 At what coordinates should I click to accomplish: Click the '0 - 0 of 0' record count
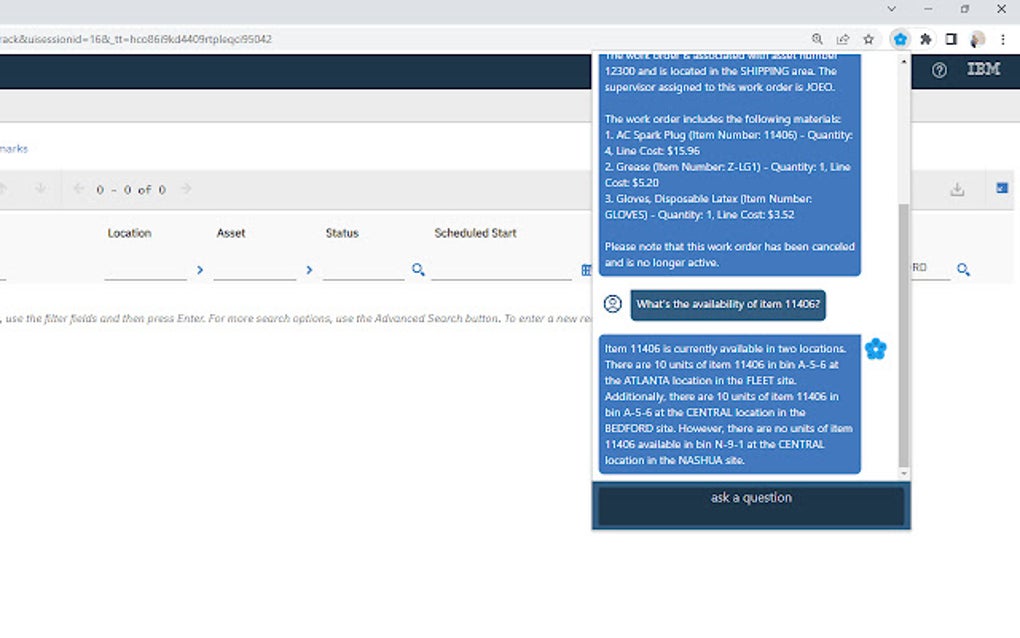point(131,189)
